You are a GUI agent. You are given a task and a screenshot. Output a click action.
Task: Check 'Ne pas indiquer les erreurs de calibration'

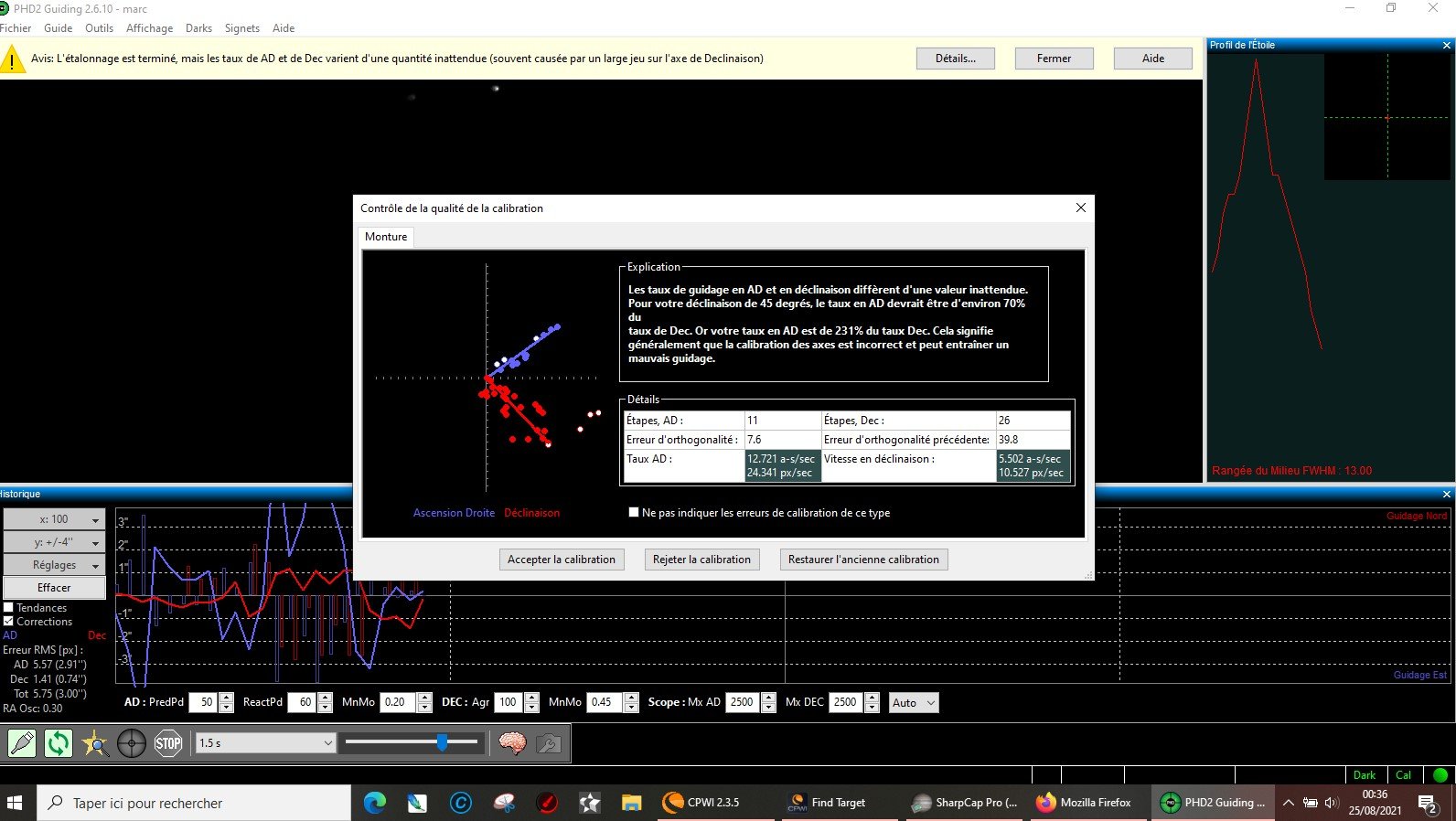pyautogui.click(x=633, y=512)
